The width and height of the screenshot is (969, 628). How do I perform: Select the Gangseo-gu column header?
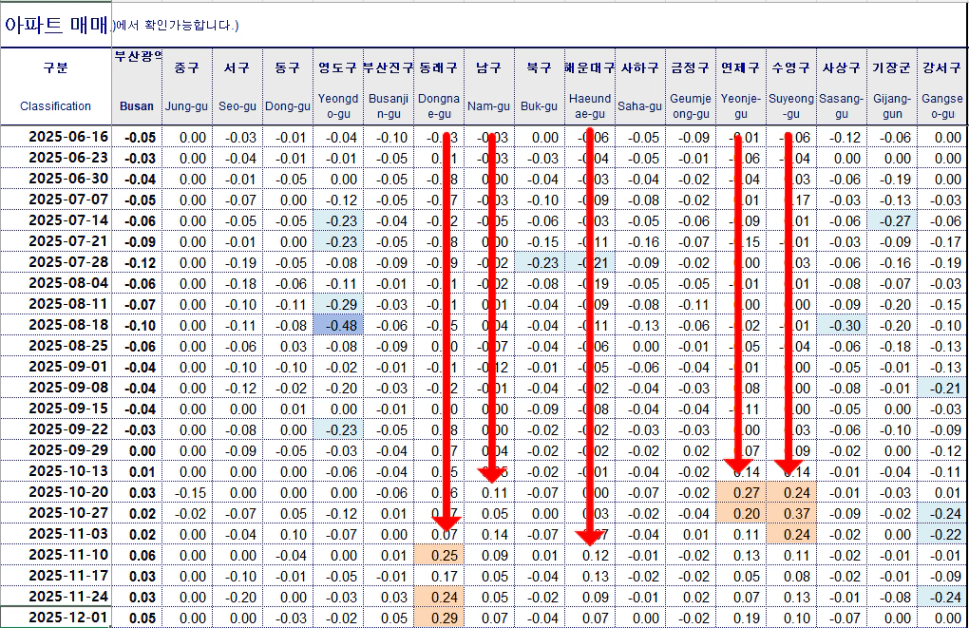[x=941, y=86]
